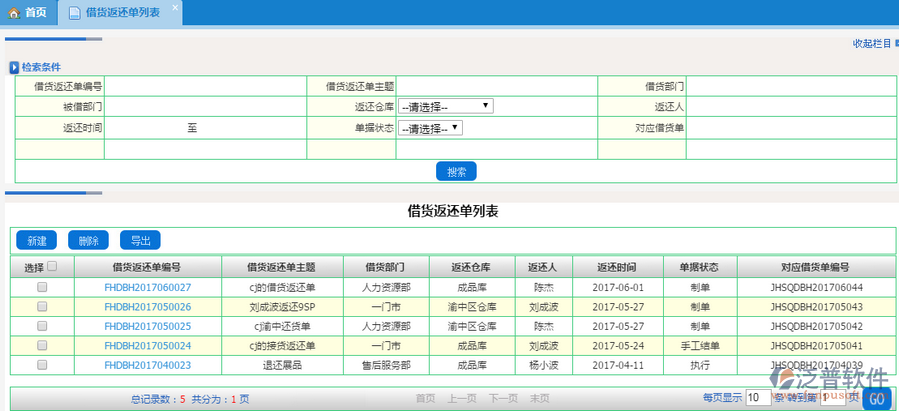Viewport: 899px width, 411px height.
Task: Click the 删除 button
Action: point(88,241)
